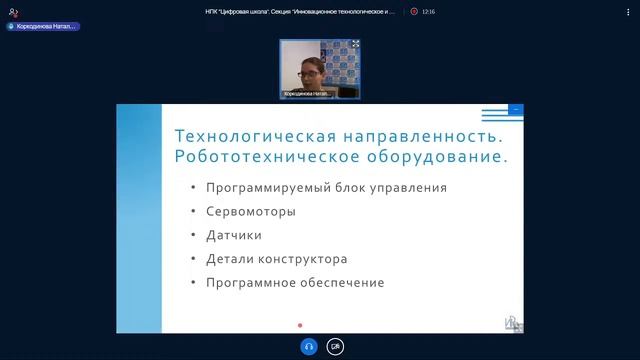Open the participants list icon
This screenshot has height=360, width=640.
click(13, 12)
